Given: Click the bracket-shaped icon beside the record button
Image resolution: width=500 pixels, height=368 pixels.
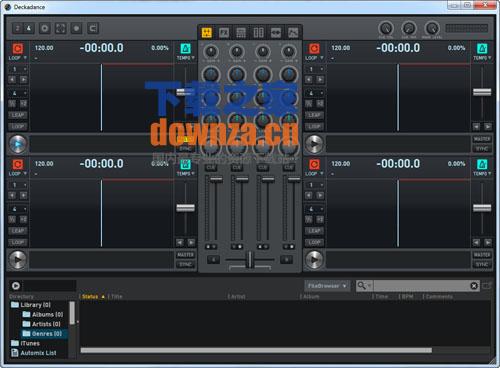Looking at the screenshot, I should pyautogui.click(x=93, y=28).
